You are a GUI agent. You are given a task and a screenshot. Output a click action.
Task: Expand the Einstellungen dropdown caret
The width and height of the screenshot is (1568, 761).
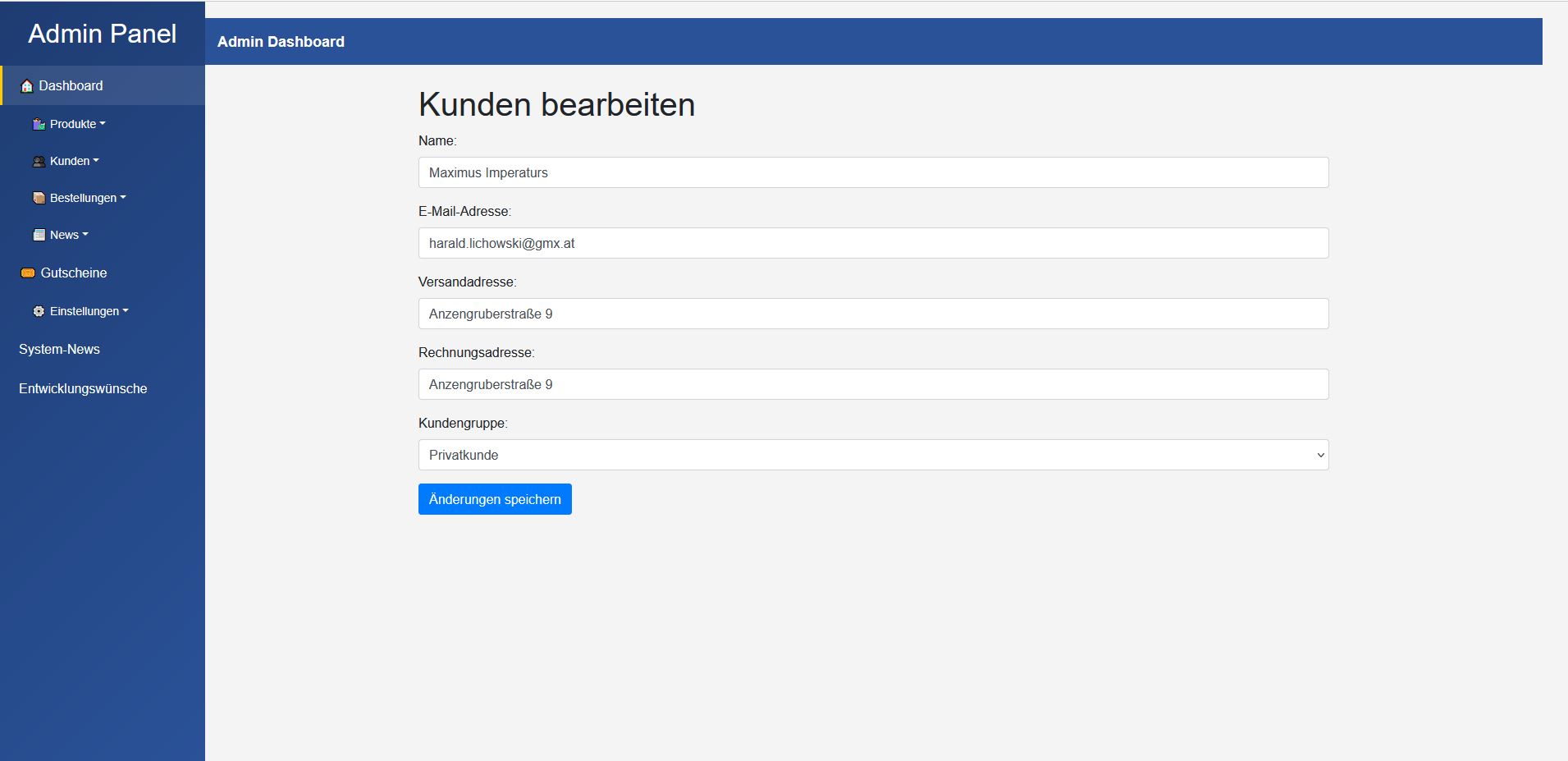coord(126,311)
